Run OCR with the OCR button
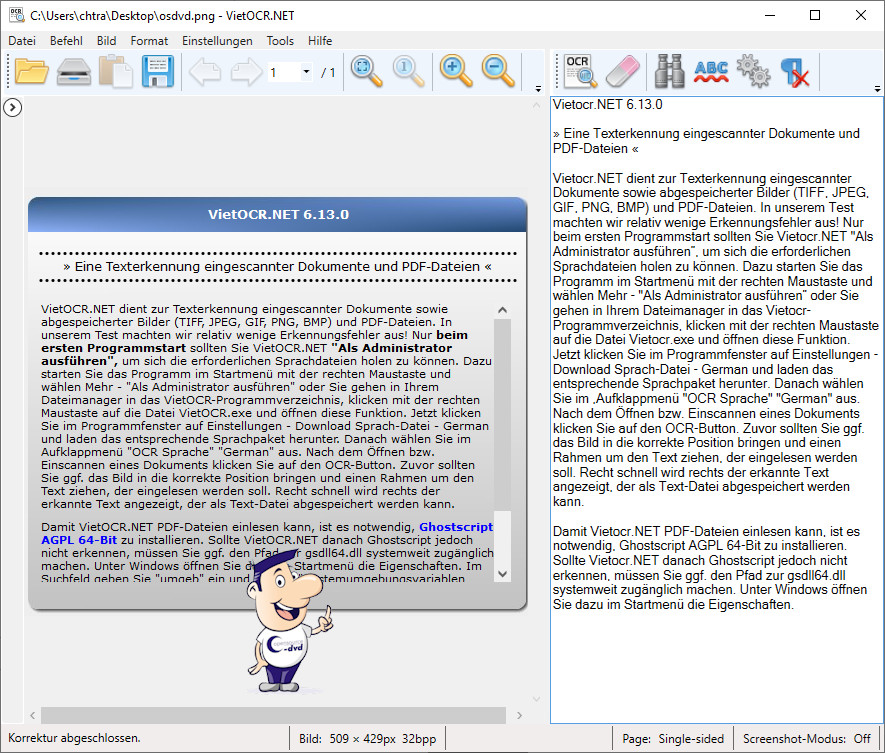The image size is (885, 753). point(580,71)
